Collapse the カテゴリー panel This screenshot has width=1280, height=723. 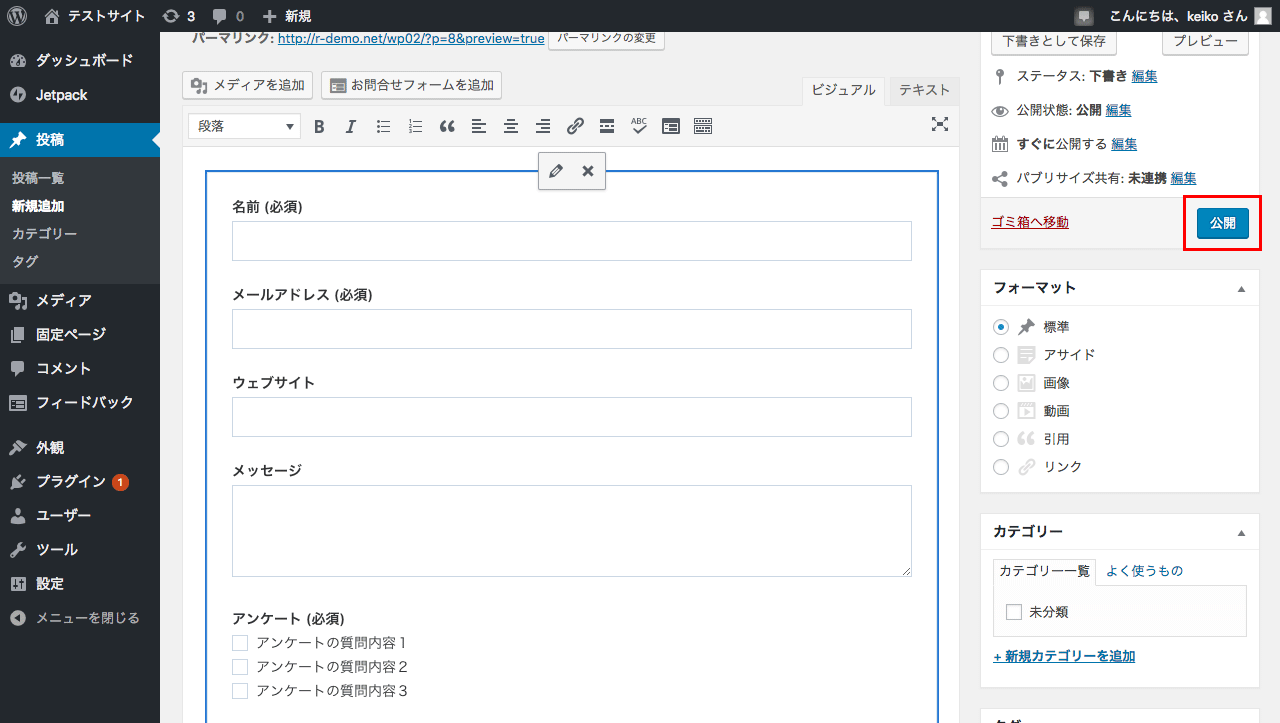point(1242,532)
